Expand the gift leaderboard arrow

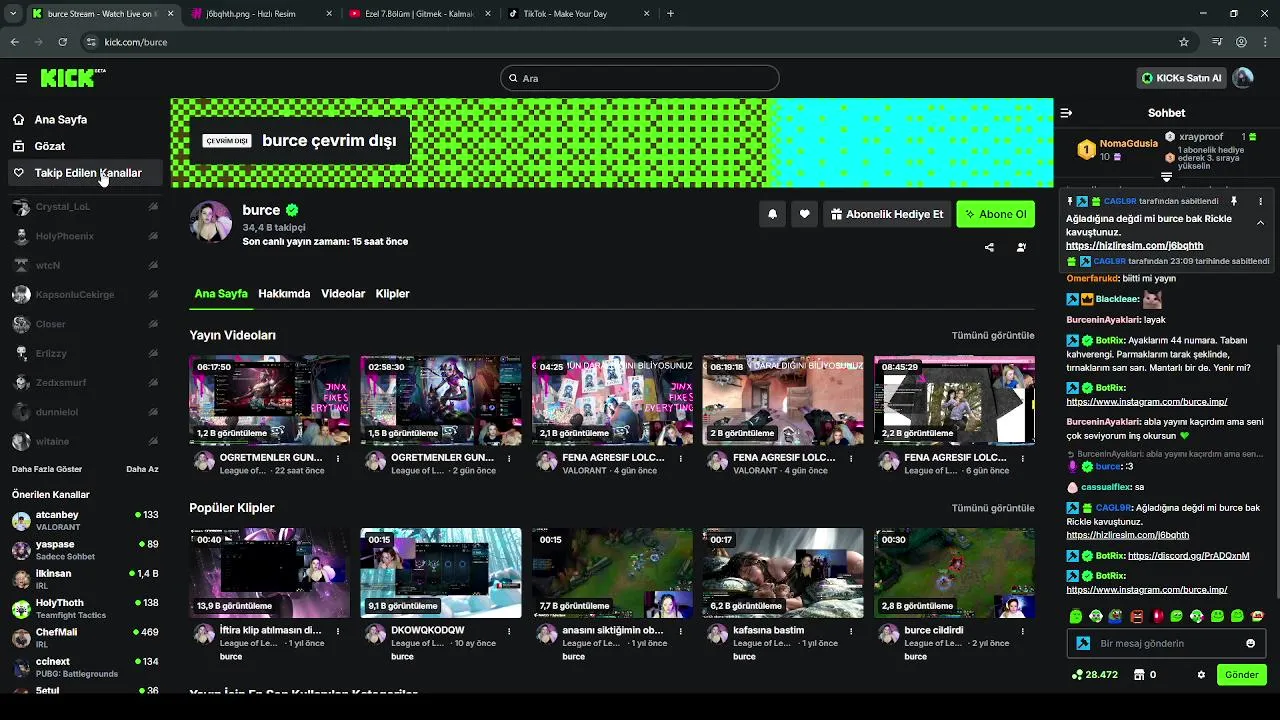[x=1166, y=177]
